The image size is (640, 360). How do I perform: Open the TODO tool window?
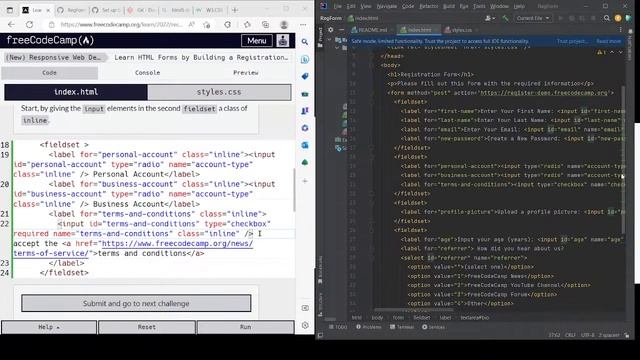[338, 327]
